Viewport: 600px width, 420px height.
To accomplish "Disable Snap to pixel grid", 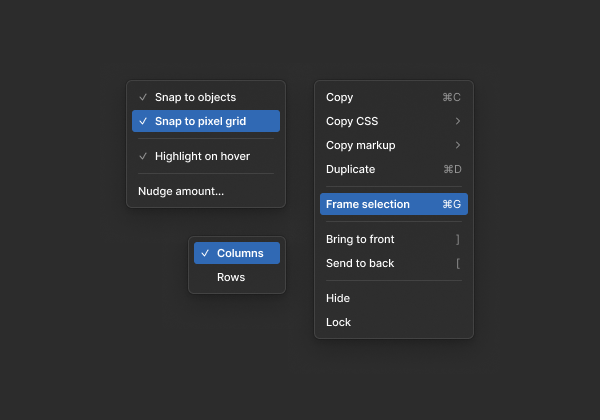I will pyautogui.click(x=200, y=121).
